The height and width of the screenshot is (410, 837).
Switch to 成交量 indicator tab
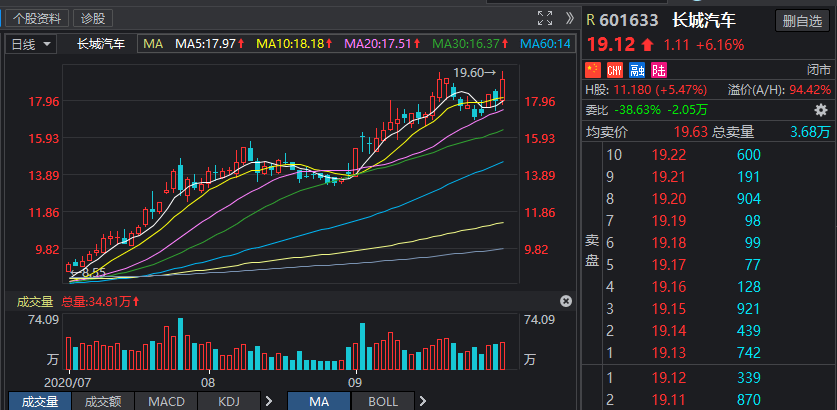tap(40, 401)
